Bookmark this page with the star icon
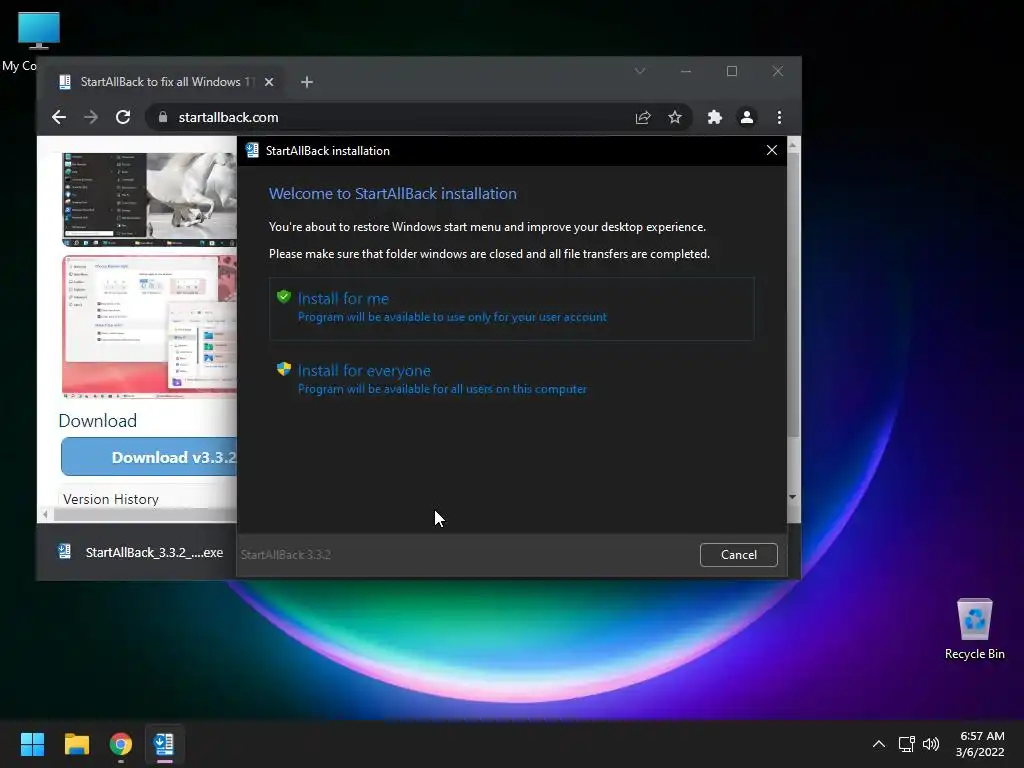1024x768 pixels. (x=675, y=117)
